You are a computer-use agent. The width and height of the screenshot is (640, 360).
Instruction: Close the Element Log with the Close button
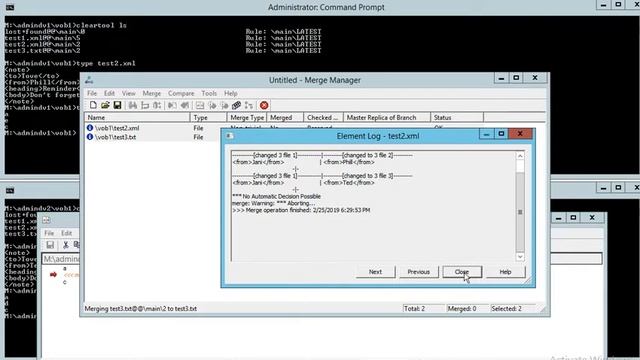tap(462, 272)
